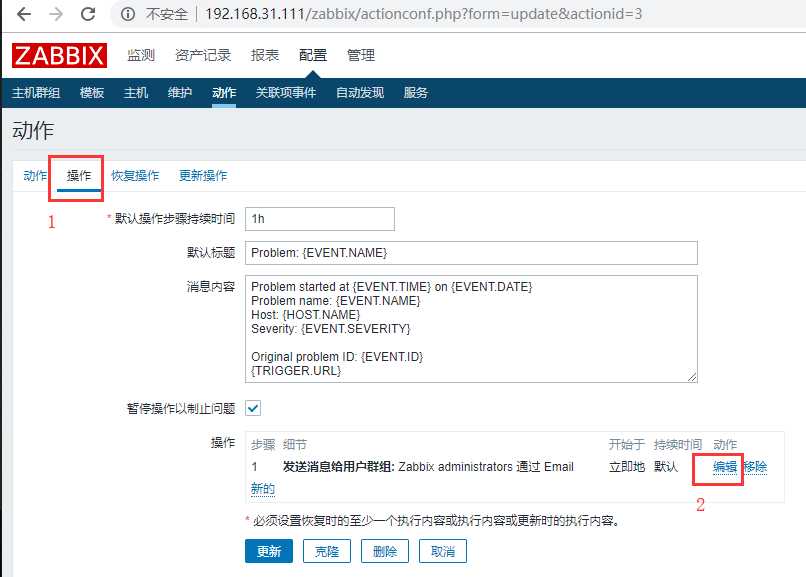The width and height of the screenshot is (806, 577).
Task: Click the 新的 link to add operation
Action: tap(263, 488)
